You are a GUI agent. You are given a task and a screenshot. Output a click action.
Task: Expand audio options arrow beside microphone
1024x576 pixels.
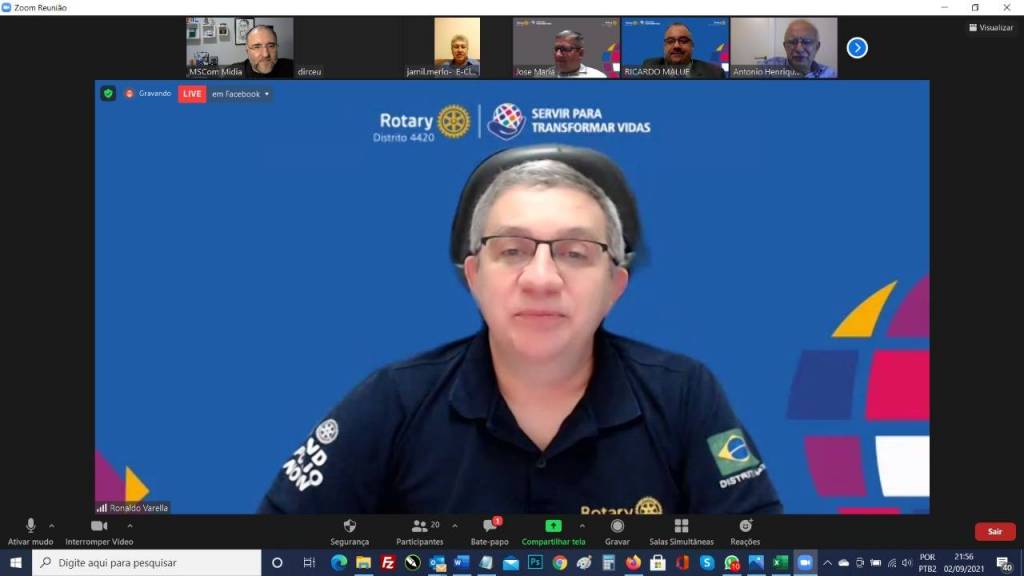52,525
